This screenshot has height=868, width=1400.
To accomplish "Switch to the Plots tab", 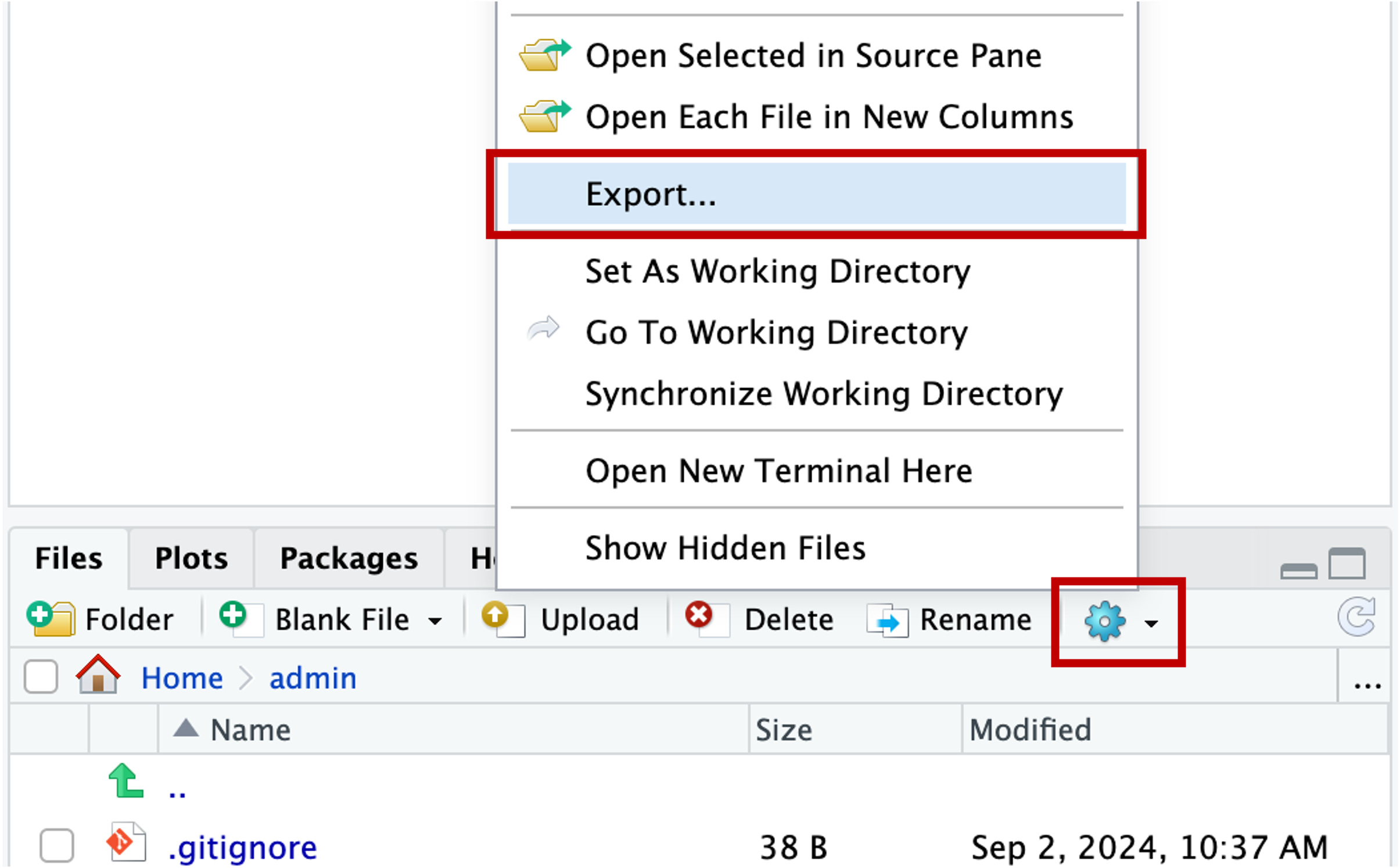I will [191, 558].
